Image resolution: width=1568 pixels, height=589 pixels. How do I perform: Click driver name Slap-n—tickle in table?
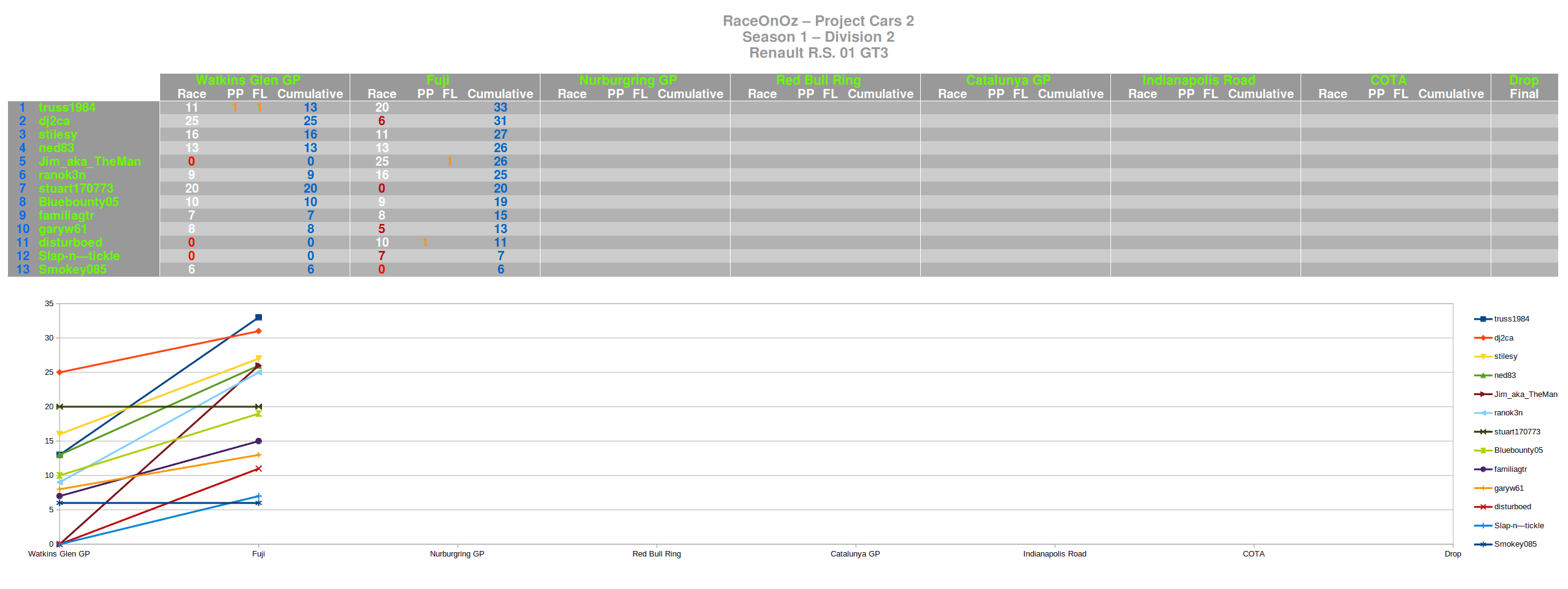click(x=79, y=256)
